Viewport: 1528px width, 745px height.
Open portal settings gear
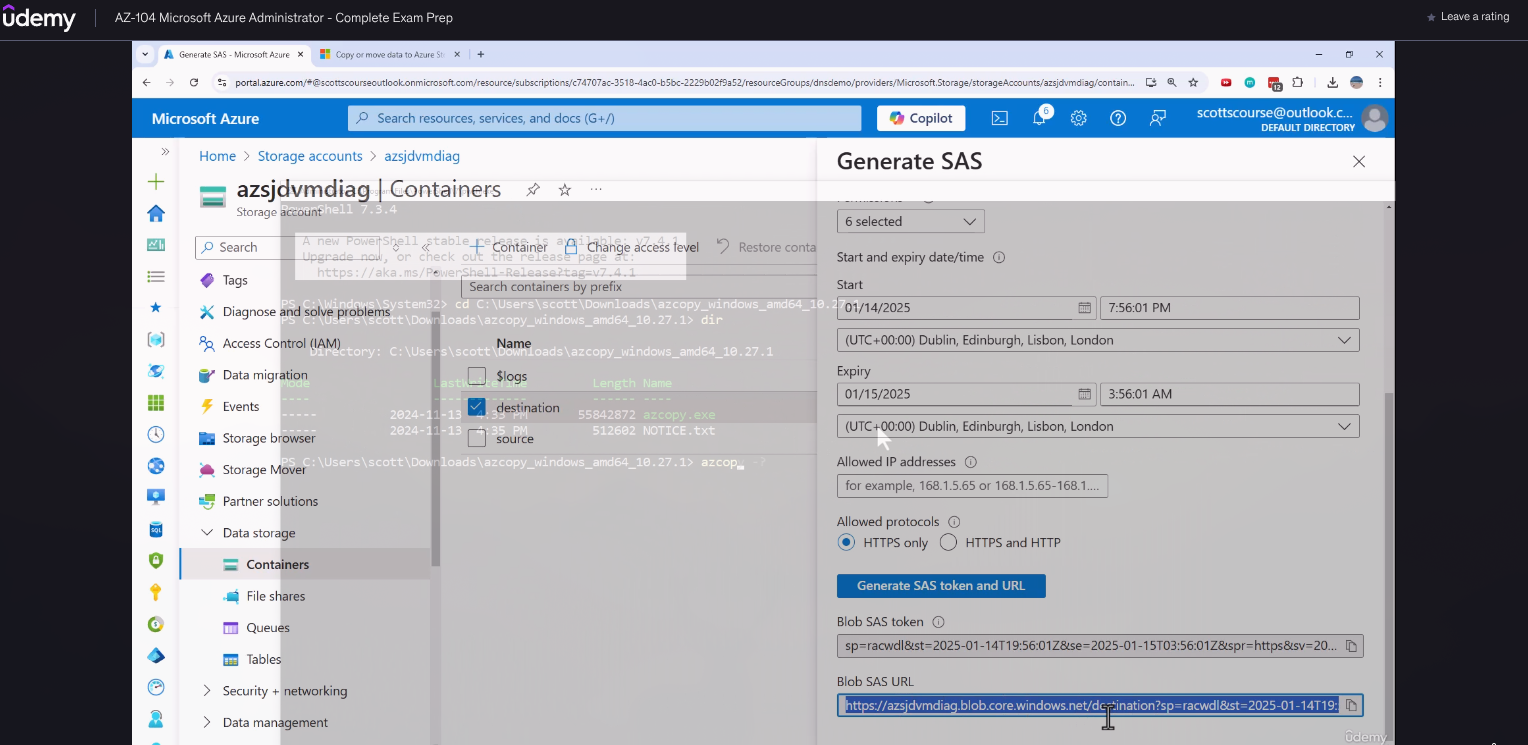pos(1078,118)
